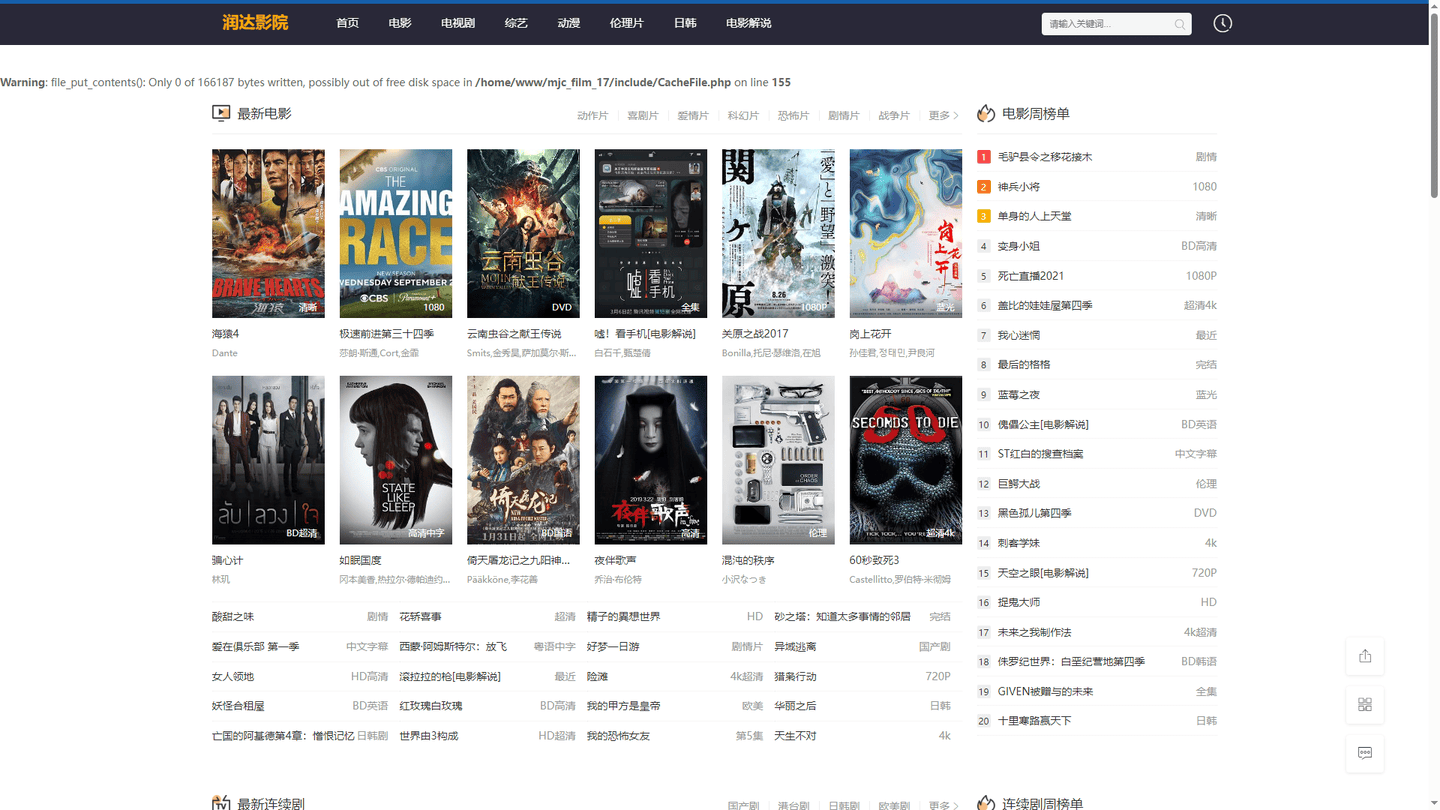Click the share icon on right side
The height and width of the screenshot is (810, 1440).
1365,656
